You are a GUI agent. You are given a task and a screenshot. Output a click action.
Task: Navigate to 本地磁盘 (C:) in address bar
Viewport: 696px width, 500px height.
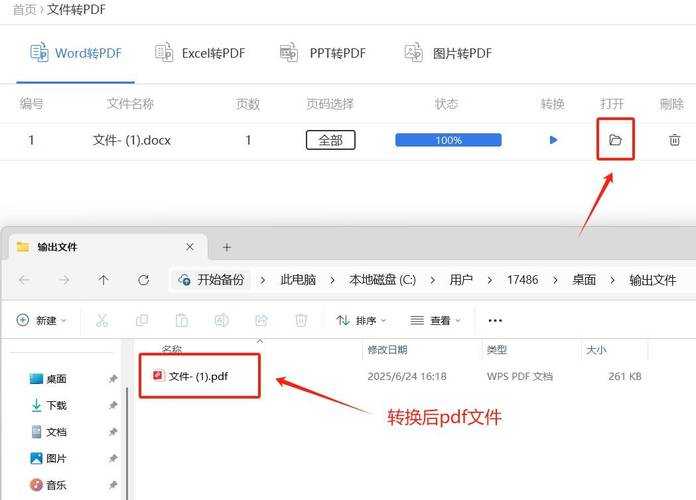point(383,280)
